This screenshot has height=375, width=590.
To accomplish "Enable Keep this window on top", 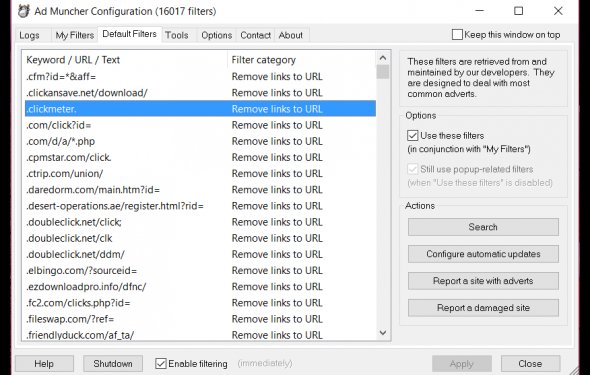I will point(457,35).
